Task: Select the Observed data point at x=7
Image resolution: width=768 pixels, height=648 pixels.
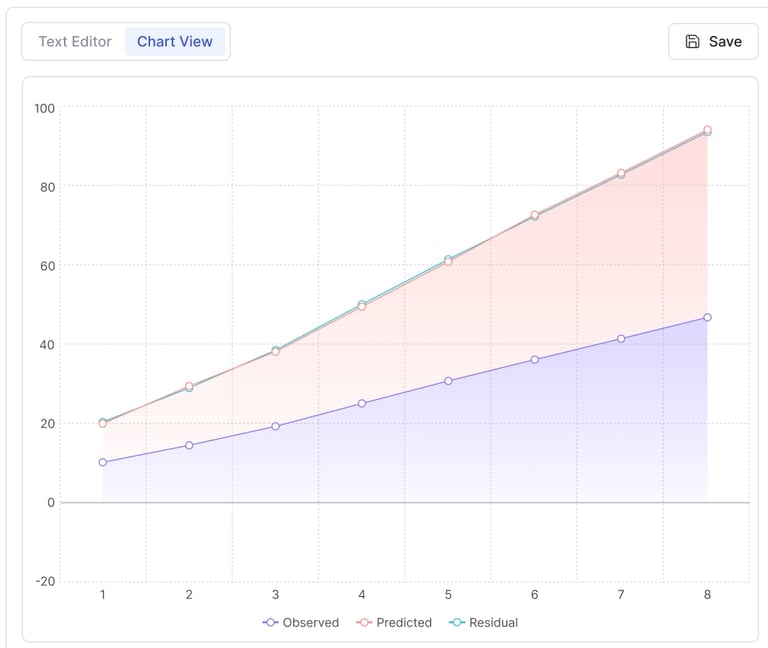Action: (x=621, y=339)
